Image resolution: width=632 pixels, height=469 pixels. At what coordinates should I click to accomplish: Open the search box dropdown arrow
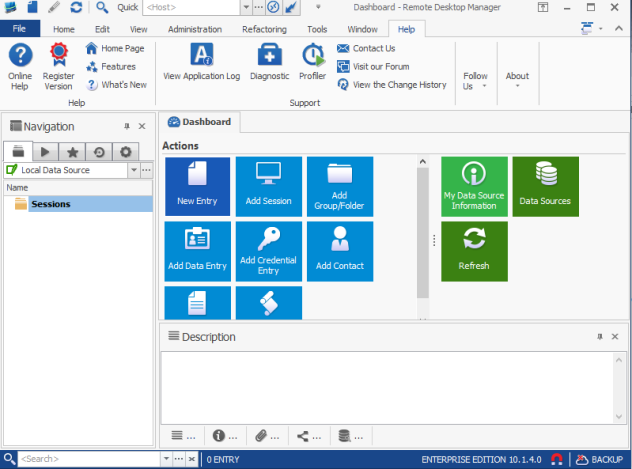click(x=166, y=459)
